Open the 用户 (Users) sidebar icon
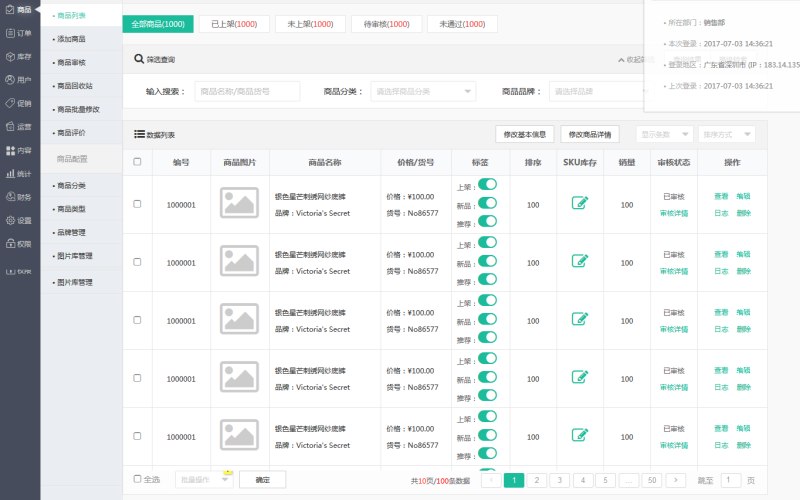 click(x=10, y=80)
